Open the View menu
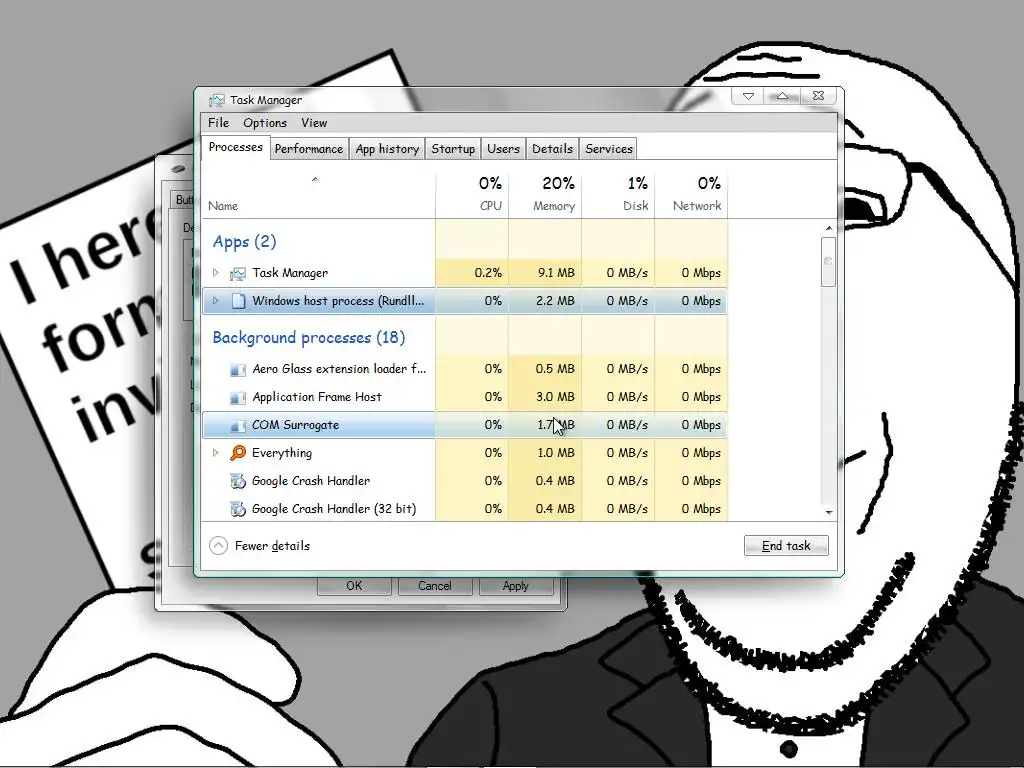This screenshot has width=1024, height=768. point(314,123)
